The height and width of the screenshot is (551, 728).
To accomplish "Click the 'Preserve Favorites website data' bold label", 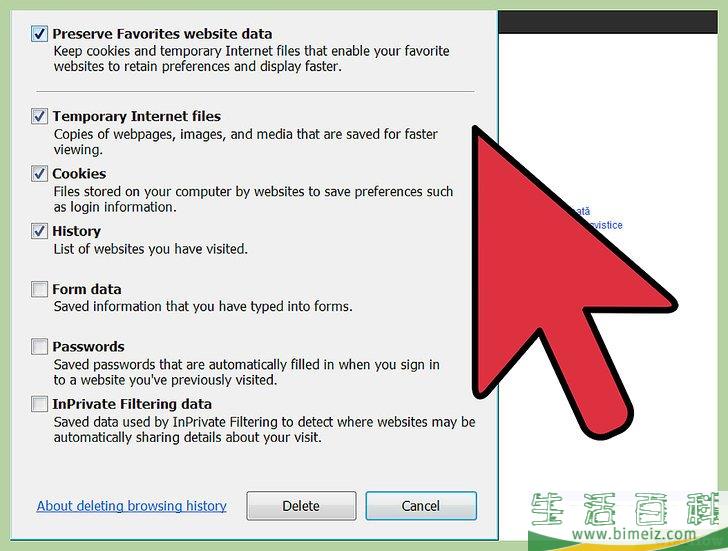I will [x=162, y=34].
